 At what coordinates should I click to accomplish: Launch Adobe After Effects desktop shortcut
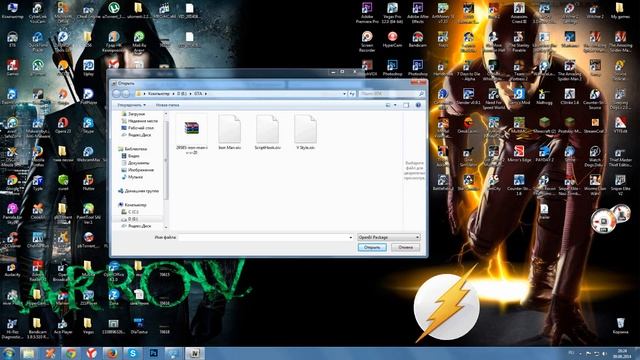[x=418, y=12]
